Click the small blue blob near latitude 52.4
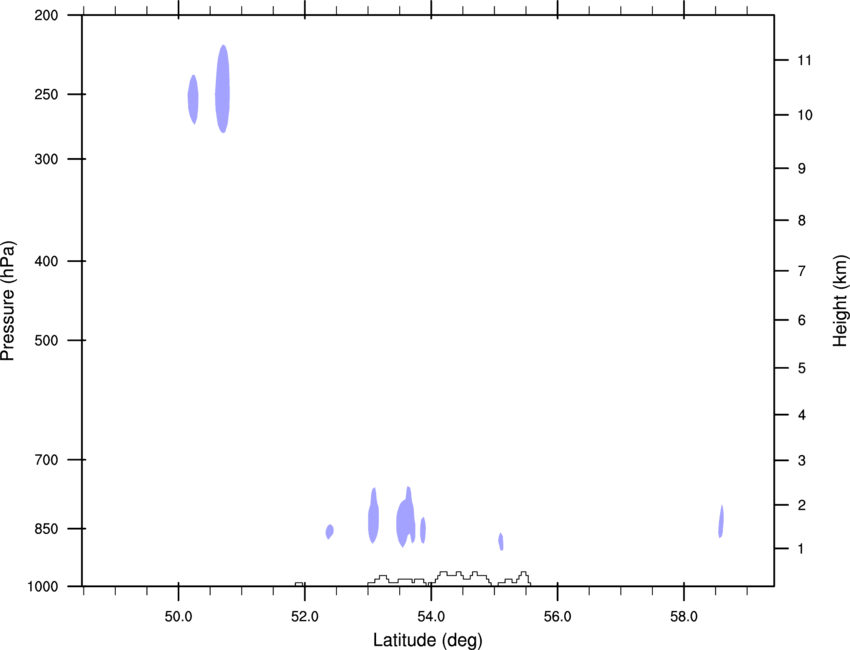The image size is (850, 650). (x=329, y=531)
